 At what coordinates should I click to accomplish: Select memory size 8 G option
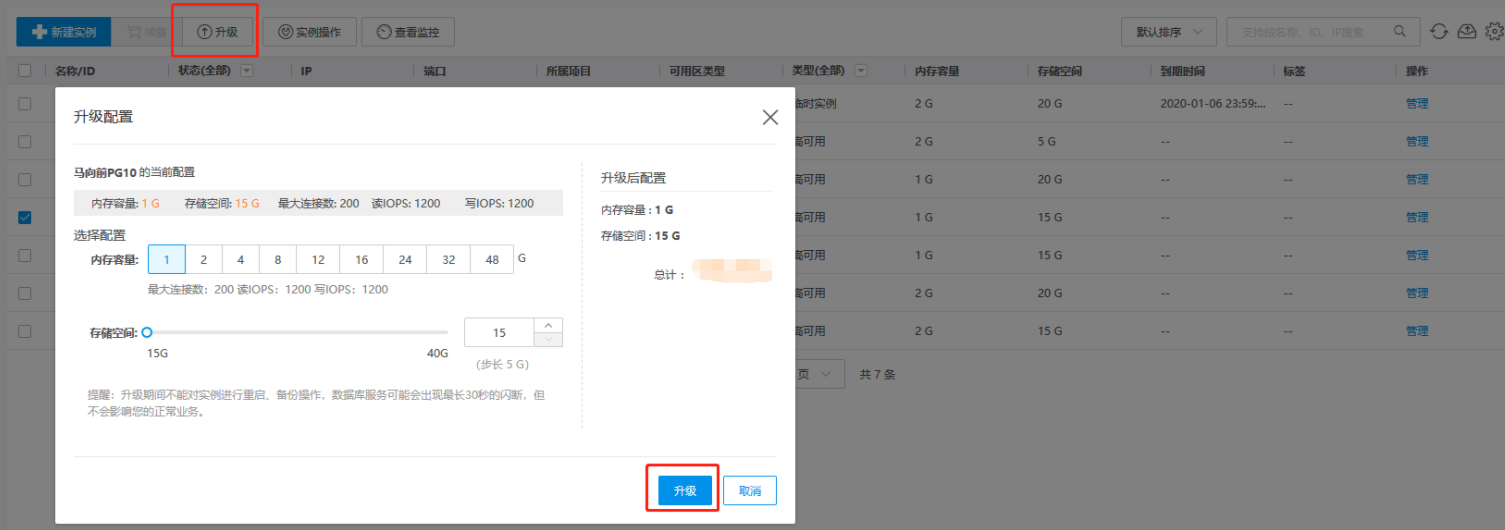278,259
